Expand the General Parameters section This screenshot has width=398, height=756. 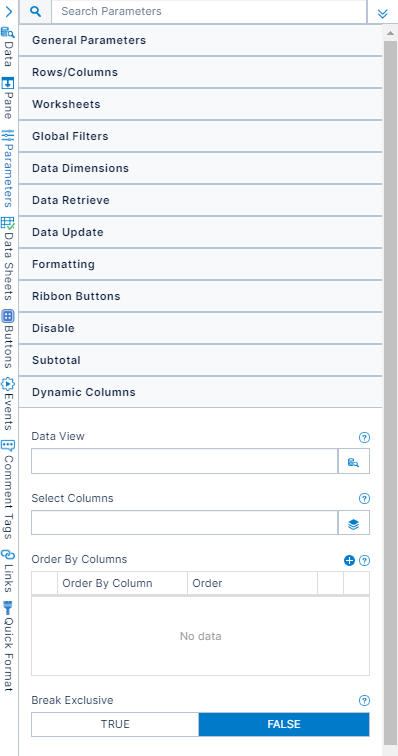(x=200, y=40)
